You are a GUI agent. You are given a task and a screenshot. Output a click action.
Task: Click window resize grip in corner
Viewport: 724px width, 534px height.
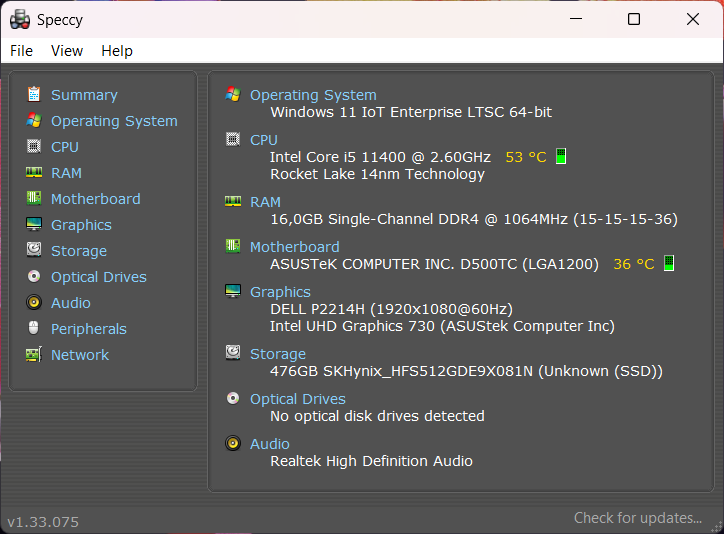coord(717,527)
